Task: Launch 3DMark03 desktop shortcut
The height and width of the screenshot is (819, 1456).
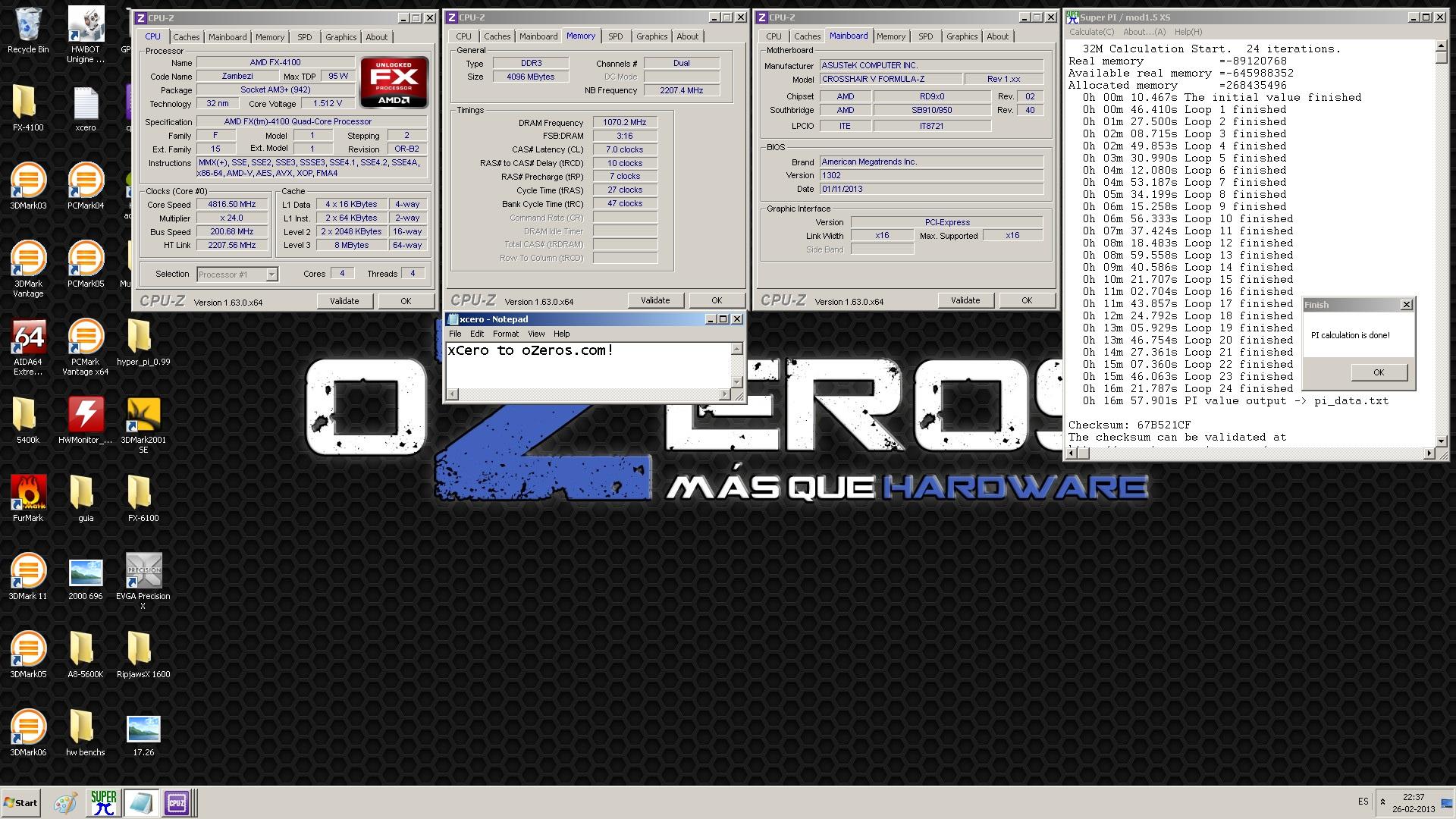Action: [28, 187]
